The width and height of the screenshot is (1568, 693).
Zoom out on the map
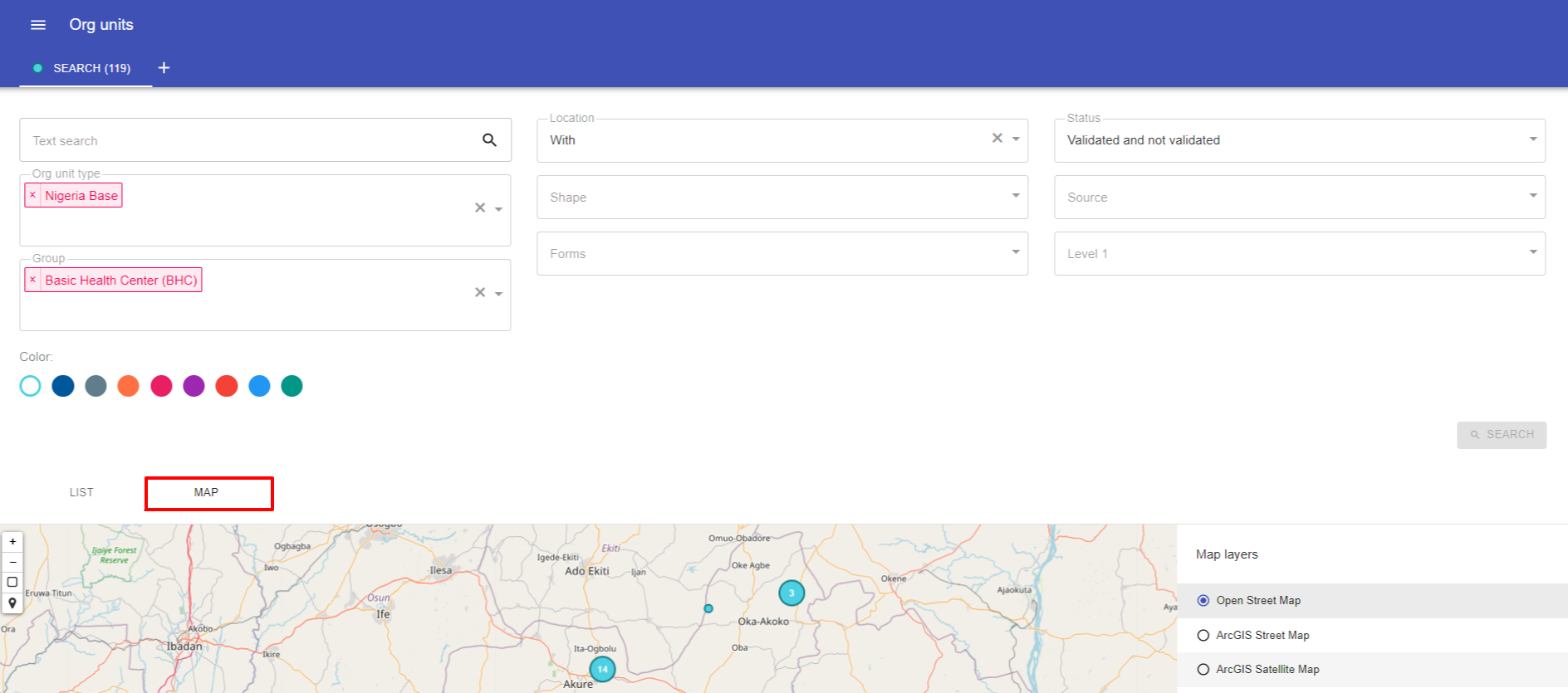(x=12, y=562)
